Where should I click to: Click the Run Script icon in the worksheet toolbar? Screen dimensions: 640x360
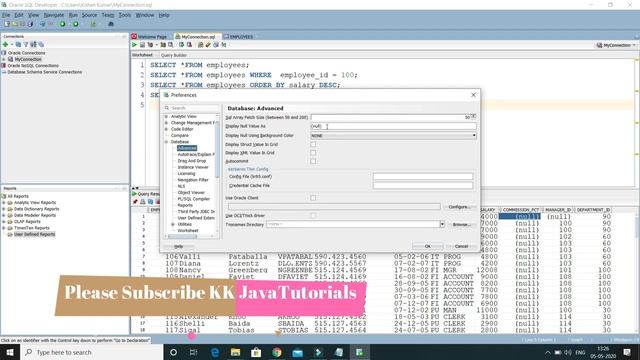click(x=142, y=45)
